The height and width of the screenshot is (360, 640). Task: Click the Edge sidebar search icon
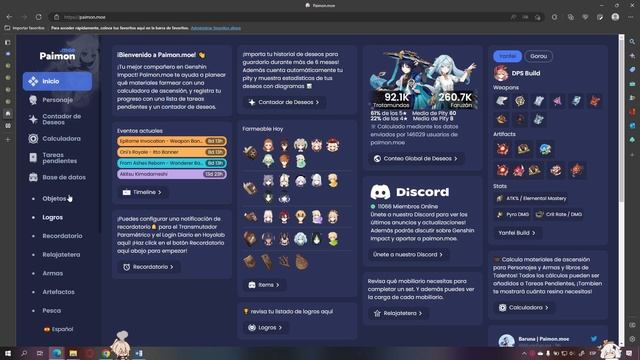tap(632, 42)
